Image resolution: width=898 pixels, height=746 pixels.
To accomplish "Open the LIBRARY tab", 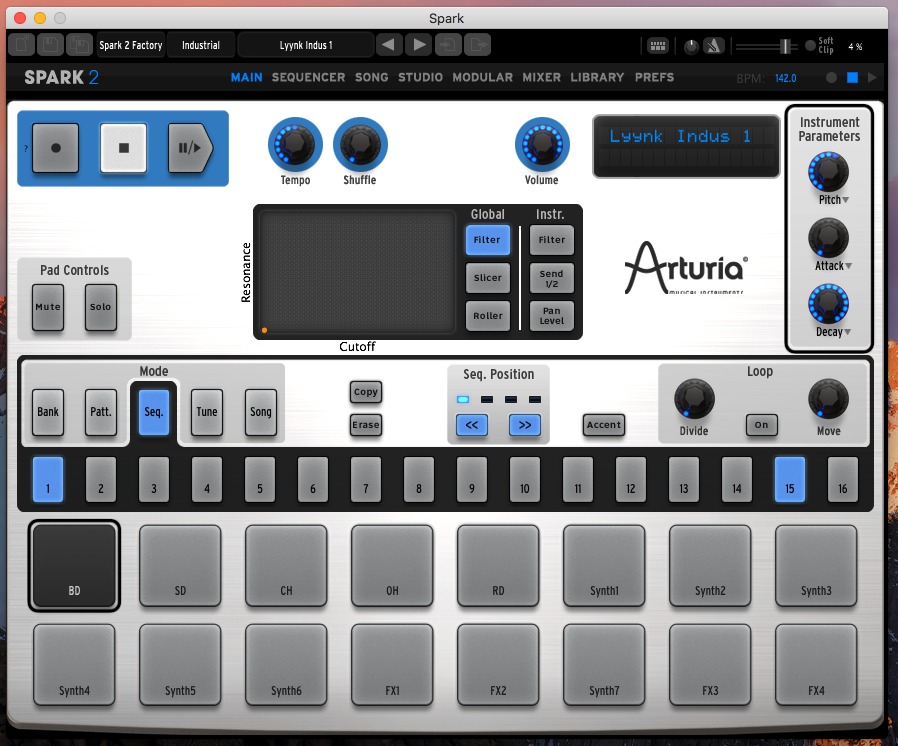I will [597, 77].
